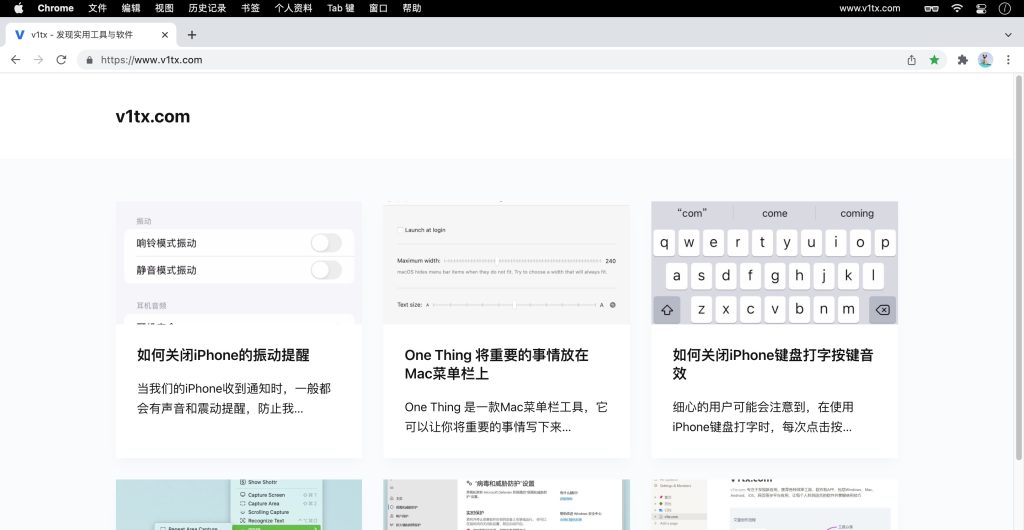Open the Tab 键 menu
The height and width of the screenshot is (530, 1024).
click(341, 8)
